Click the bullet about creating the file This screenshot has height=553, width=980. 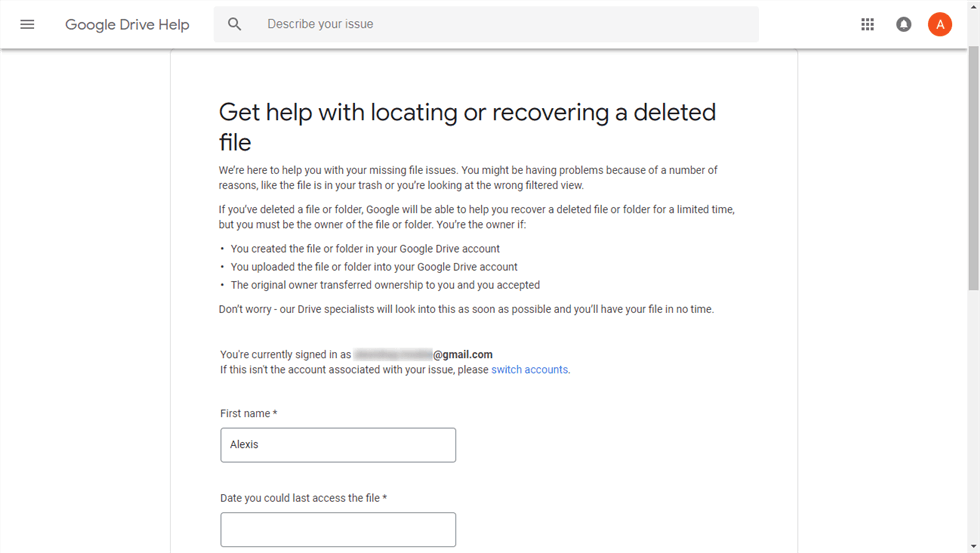click(365, 249)
